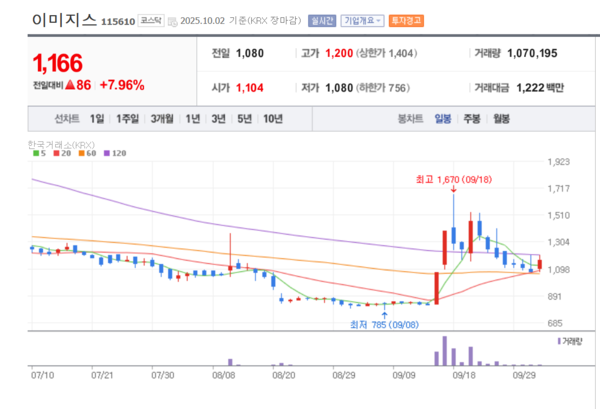
Task: Click the purple 120-day moving average legend
Action: click(x=116, y=153)
